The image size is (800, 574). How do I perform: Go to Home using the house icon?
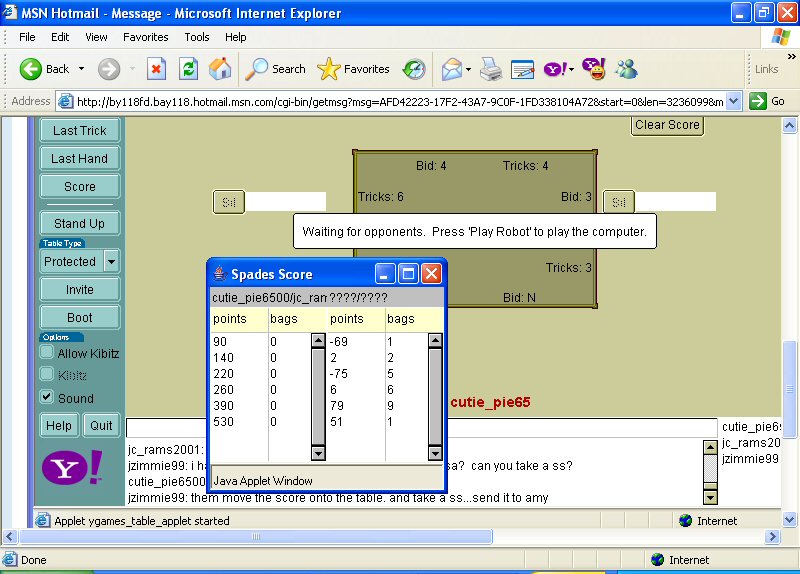pyautogui.click(x=220, y=69)
